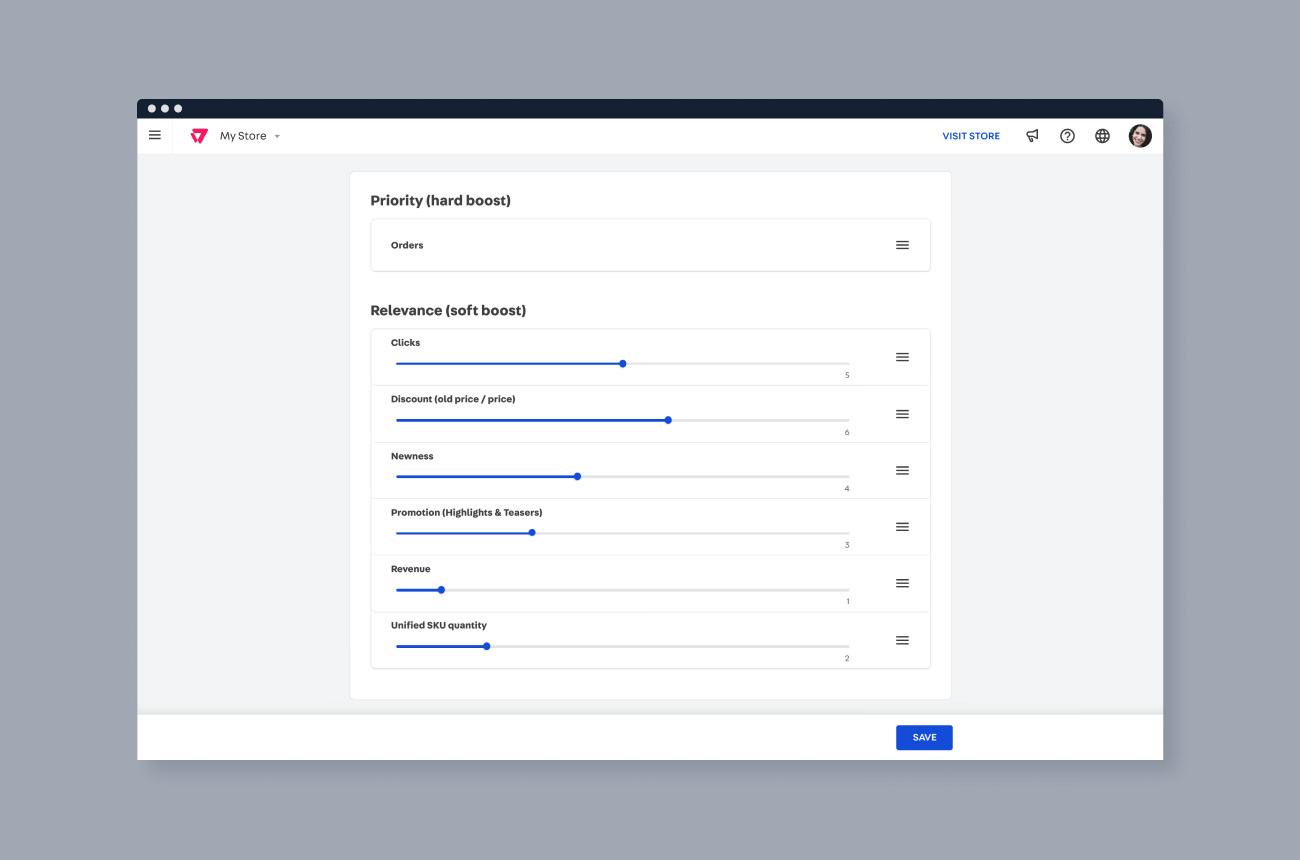
Task: Open help using the question mark icon
Action: (1066, 135)
